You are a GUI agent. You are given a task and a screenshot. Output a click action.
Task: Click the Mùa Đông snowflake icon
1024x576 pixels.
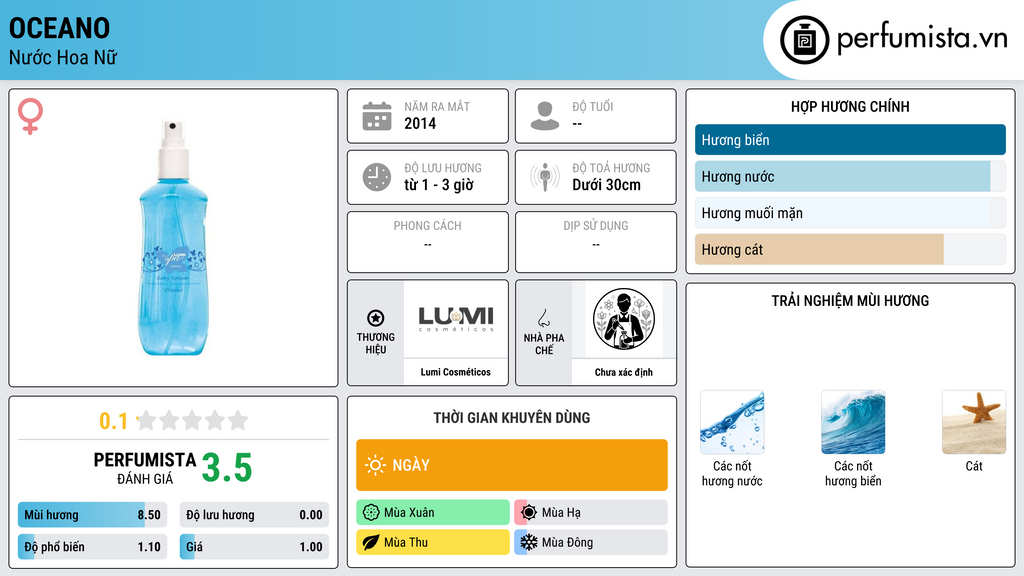point(529,542)
